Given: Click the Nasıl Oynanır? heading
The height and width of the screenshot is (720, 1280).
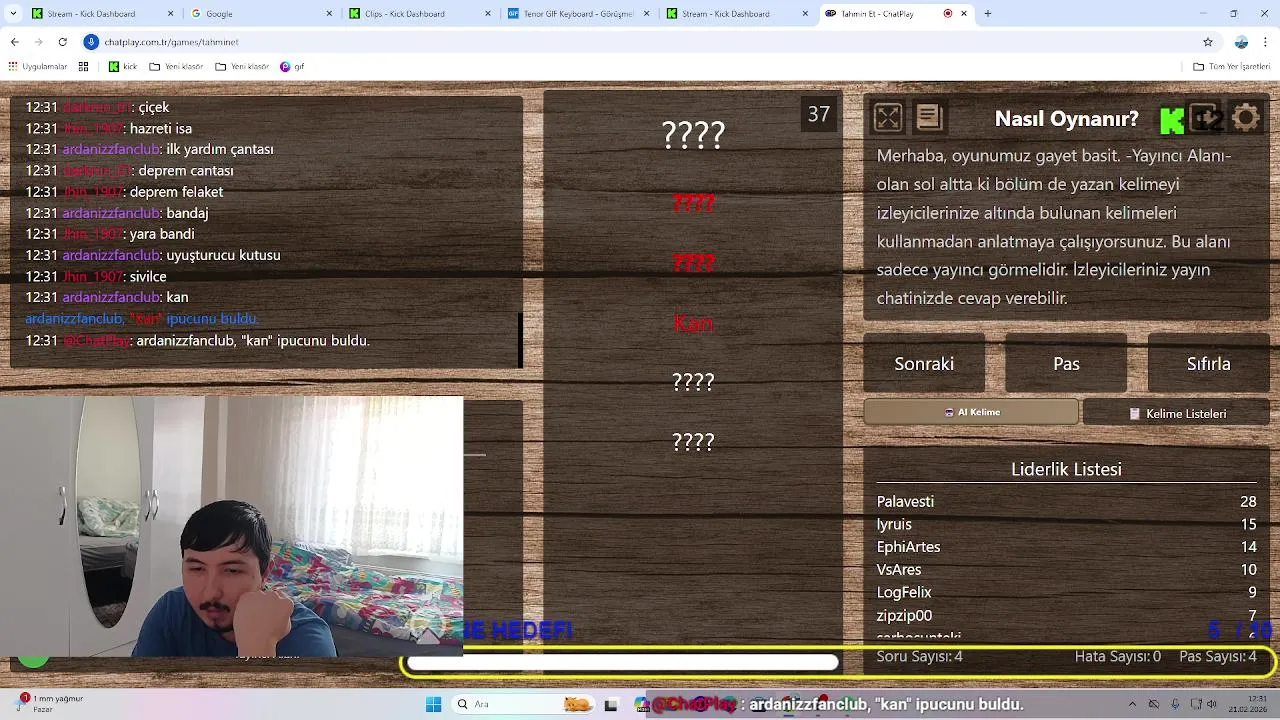Looking at the screenshot, I should tap(1066, 119).
